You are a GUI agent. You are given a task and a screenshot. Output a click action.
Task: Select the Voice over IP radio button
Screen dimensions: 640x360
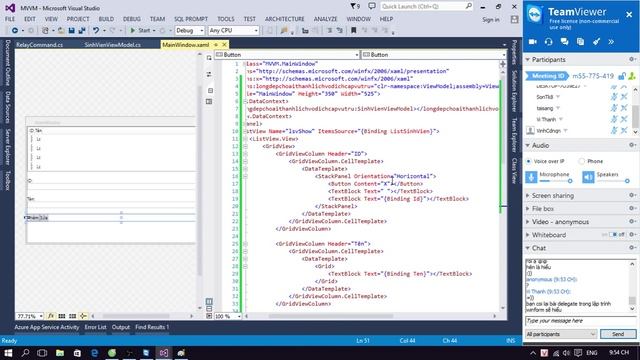pyautogui.click(x=529, y=161)
